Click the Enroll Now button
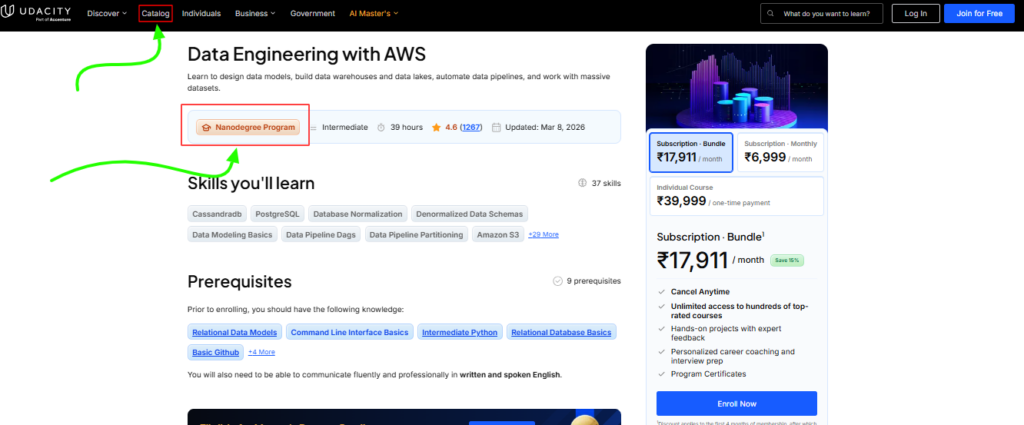Screen dimensions: 1024x425 (736, 403)
